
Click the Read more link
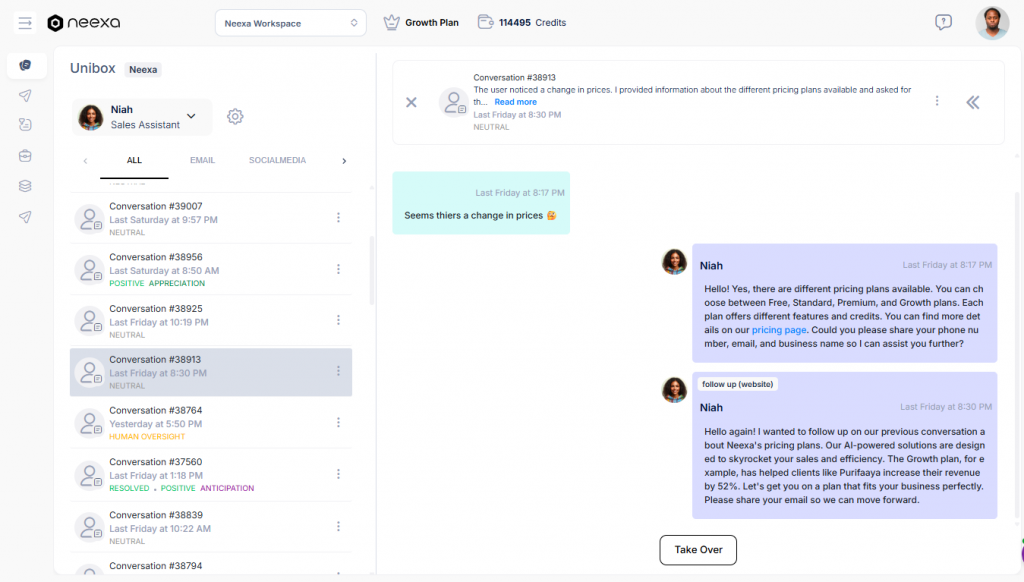click(x=515, y=102)
